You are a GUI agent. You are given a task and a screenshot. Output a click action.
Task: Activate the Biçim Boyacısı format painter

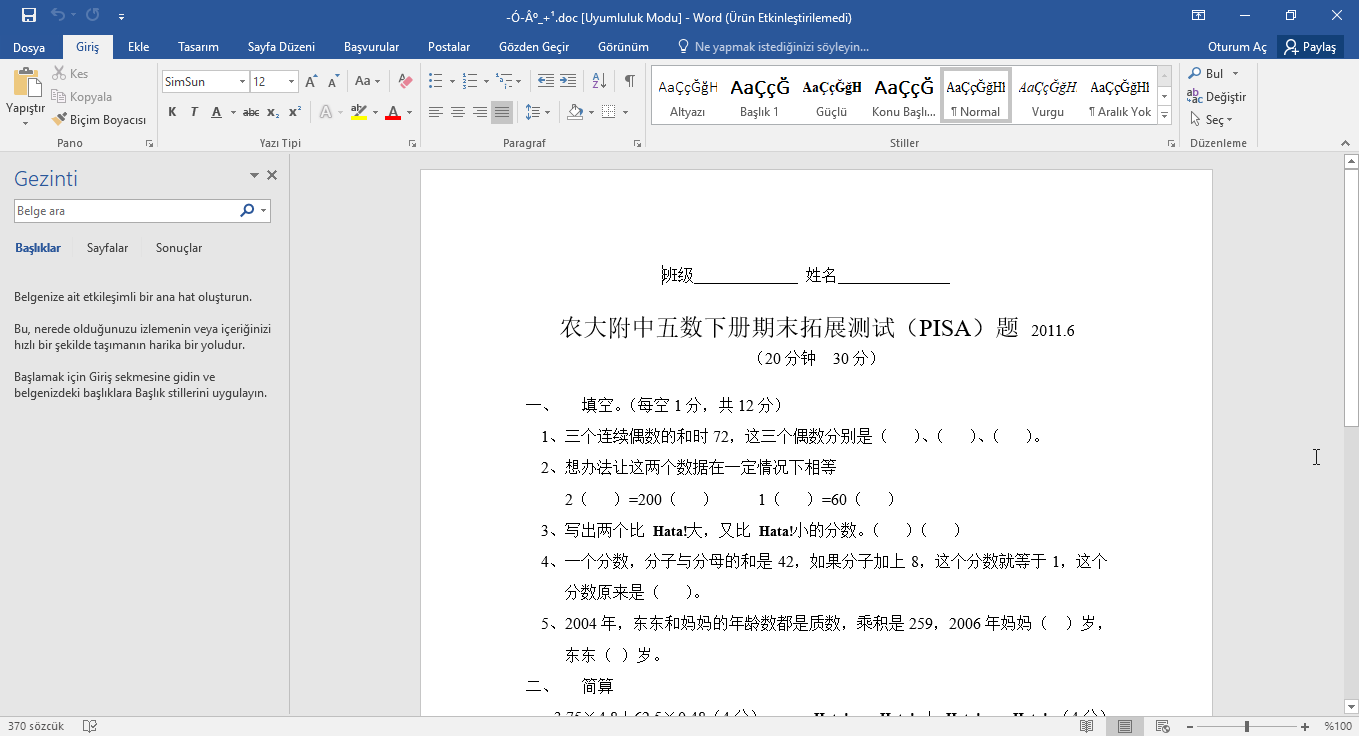click(99, 120)
